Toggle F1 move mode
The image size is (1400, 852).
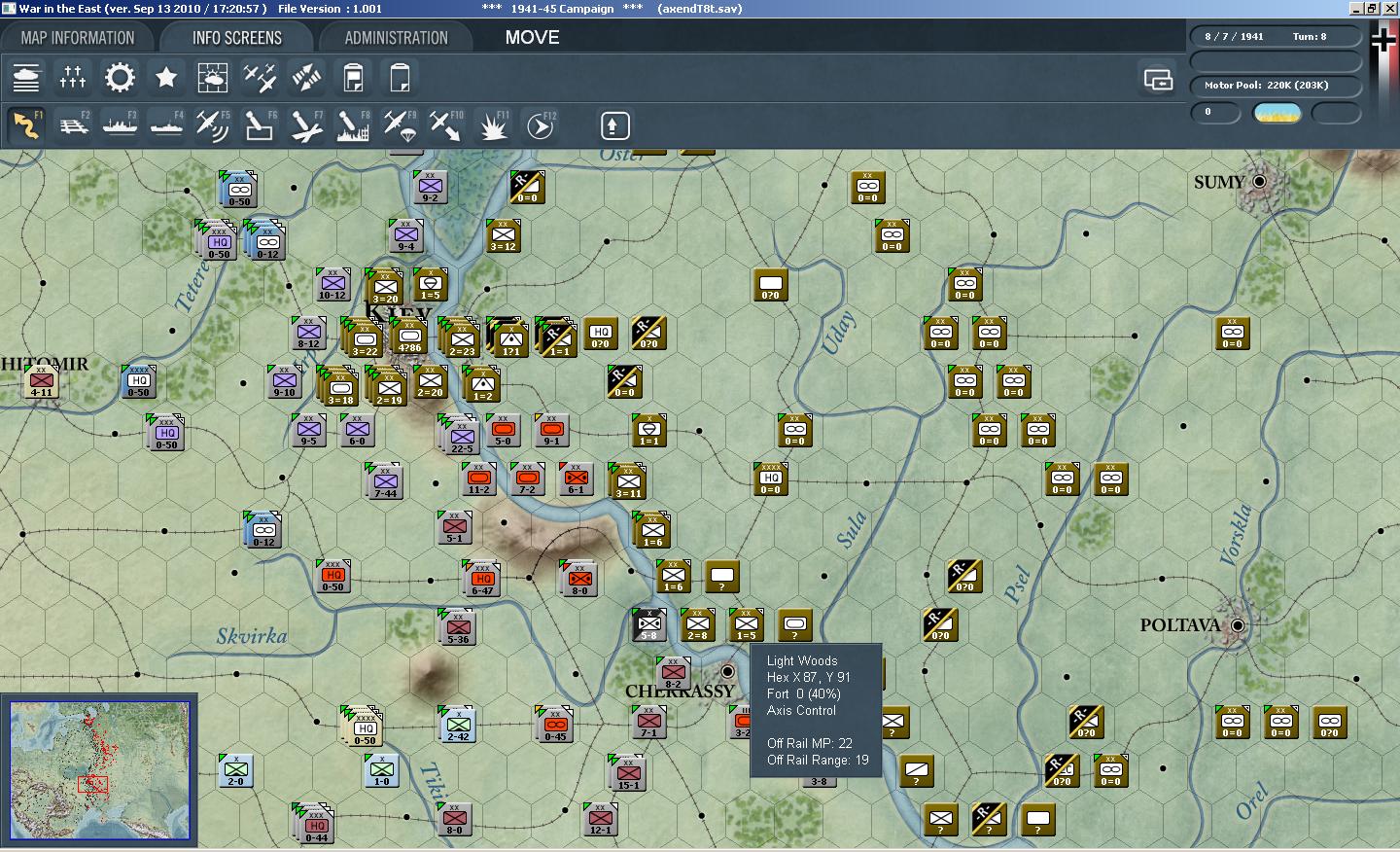tap(26, 126)
